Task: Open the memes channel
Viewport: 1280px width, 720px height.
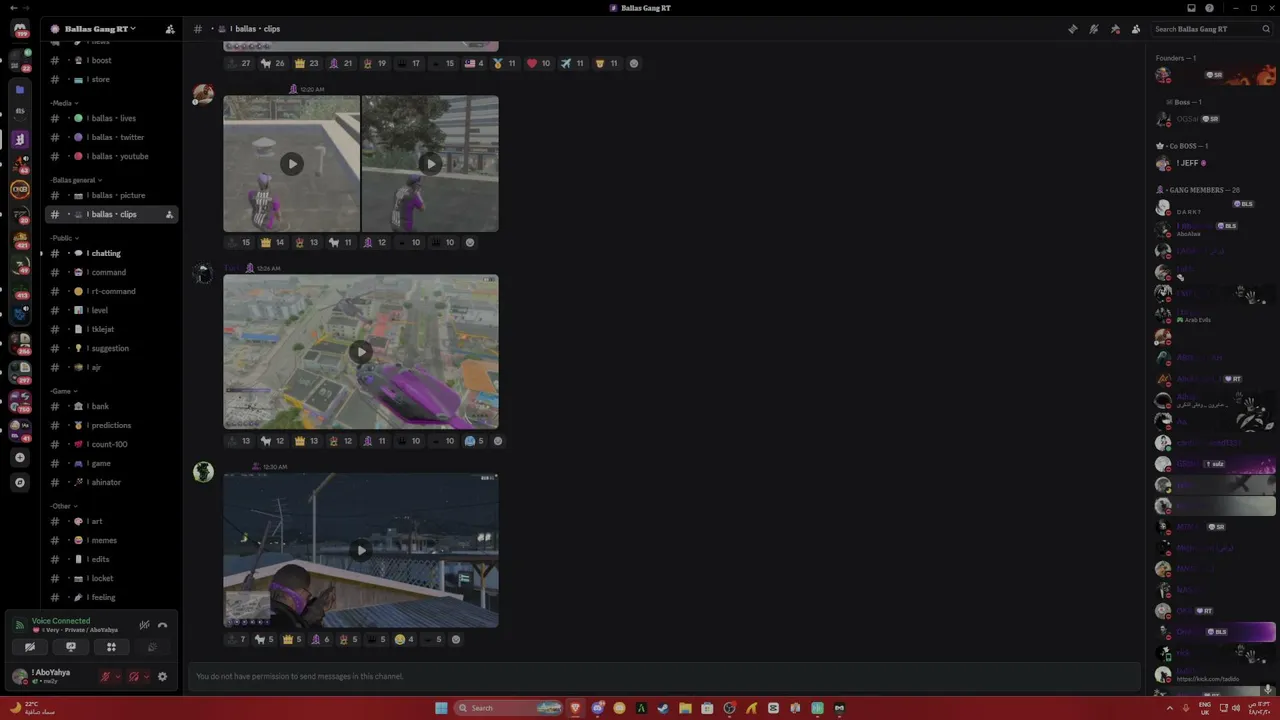Action: (112, 540)
